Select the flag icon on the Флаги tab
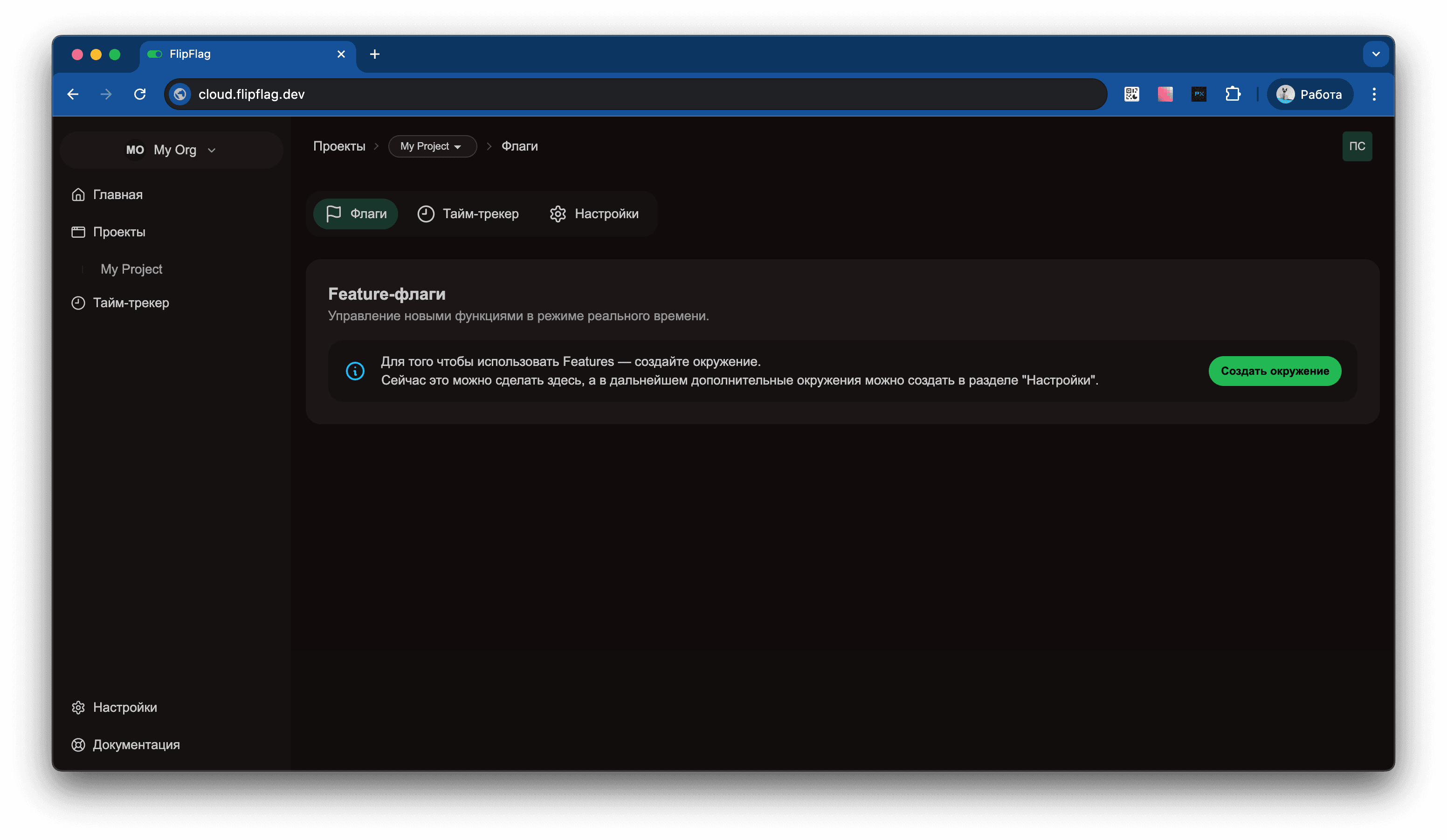Image resolution: width=1447 pixels, height=840 pixels. [x=334, y=213]
